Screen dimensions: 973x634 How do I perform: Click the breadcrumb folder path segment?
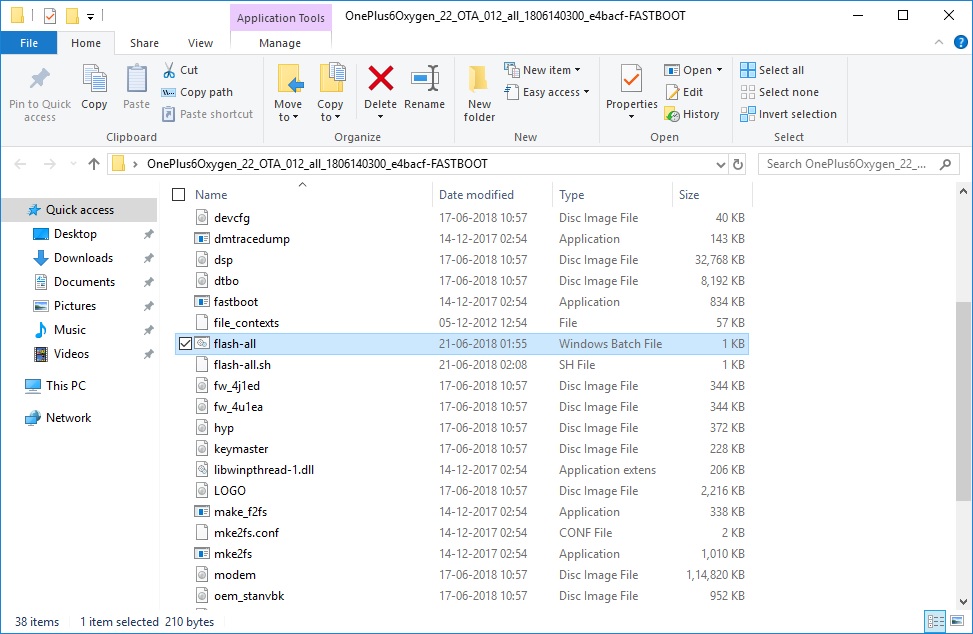[x=317, y=164]
